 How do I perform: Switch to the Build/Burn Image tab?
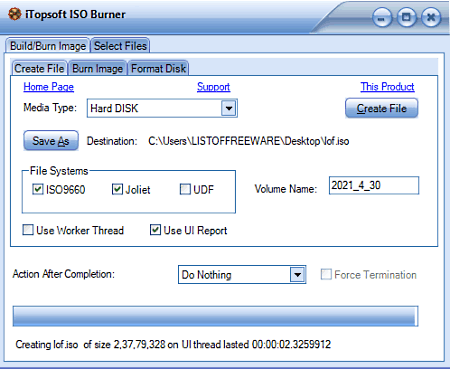48,46
